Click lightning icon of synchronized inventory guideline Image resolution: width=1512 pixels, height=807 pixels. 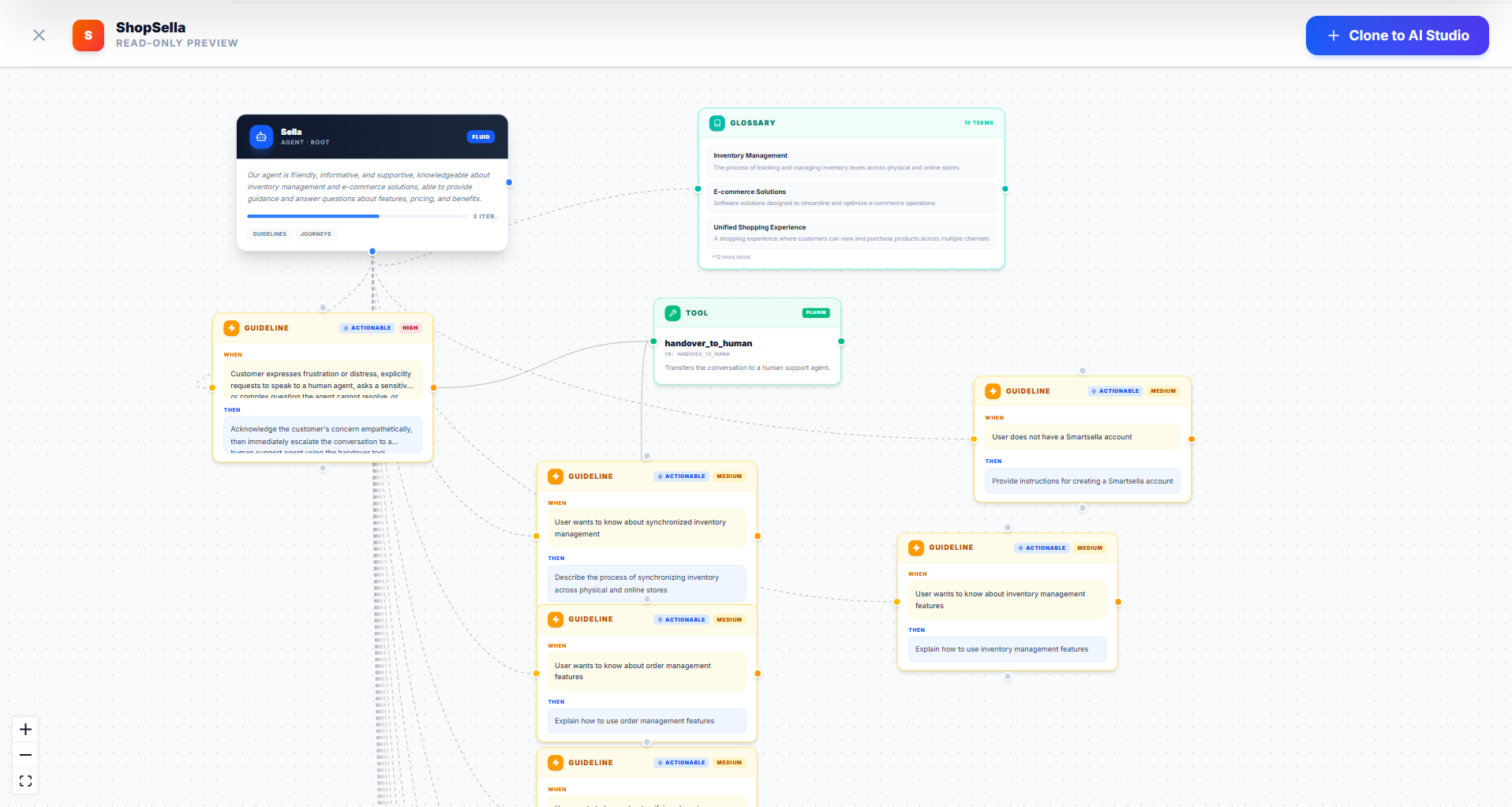[556, 476]
